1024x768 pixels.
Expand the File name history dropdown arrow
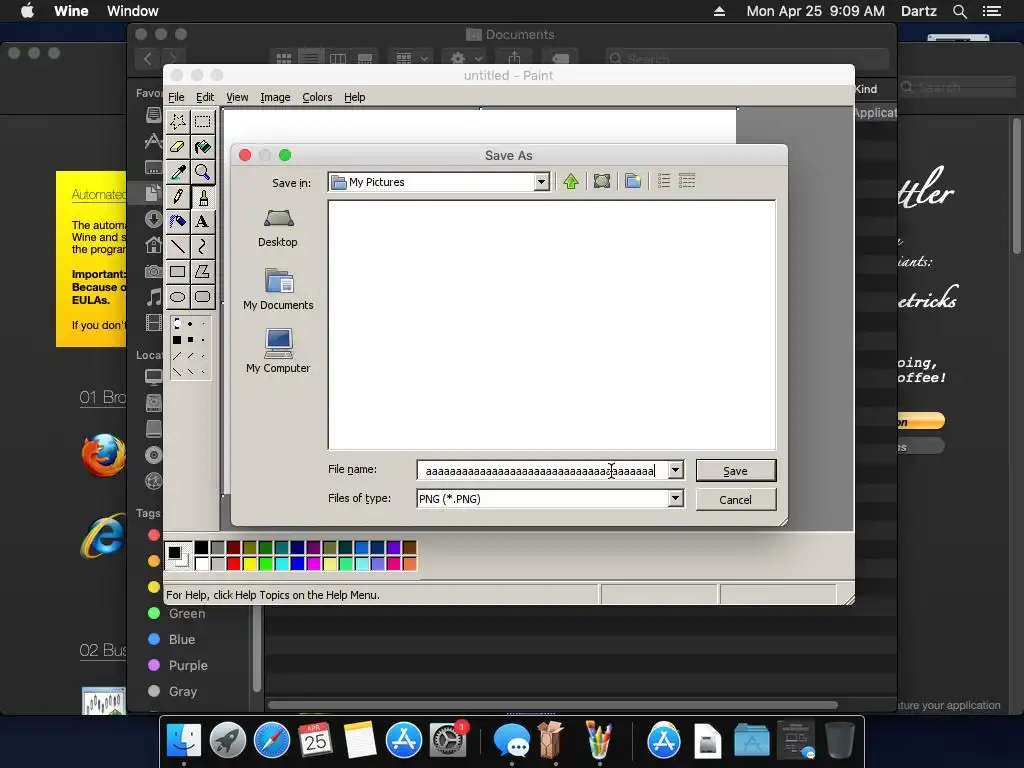tap(675, 470)
